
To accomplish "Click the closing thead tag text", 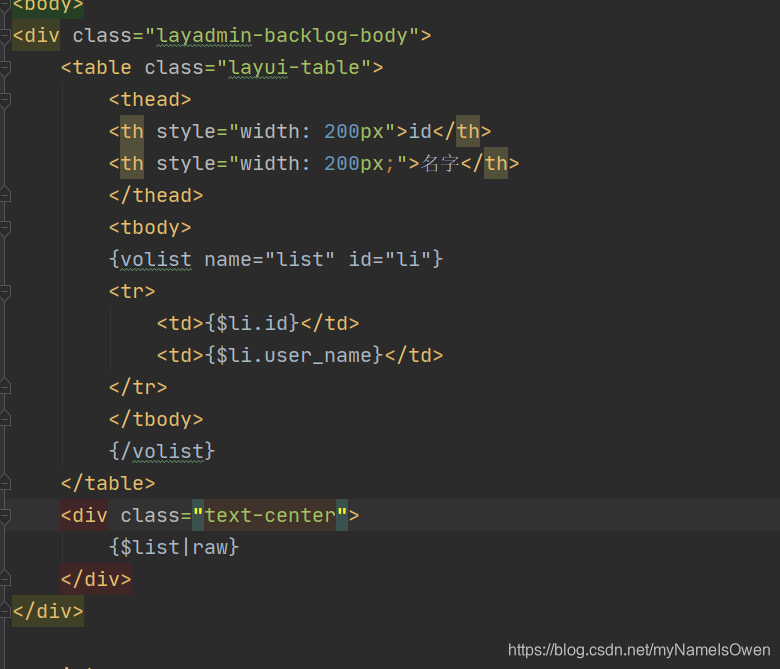I will pos(156,195).
